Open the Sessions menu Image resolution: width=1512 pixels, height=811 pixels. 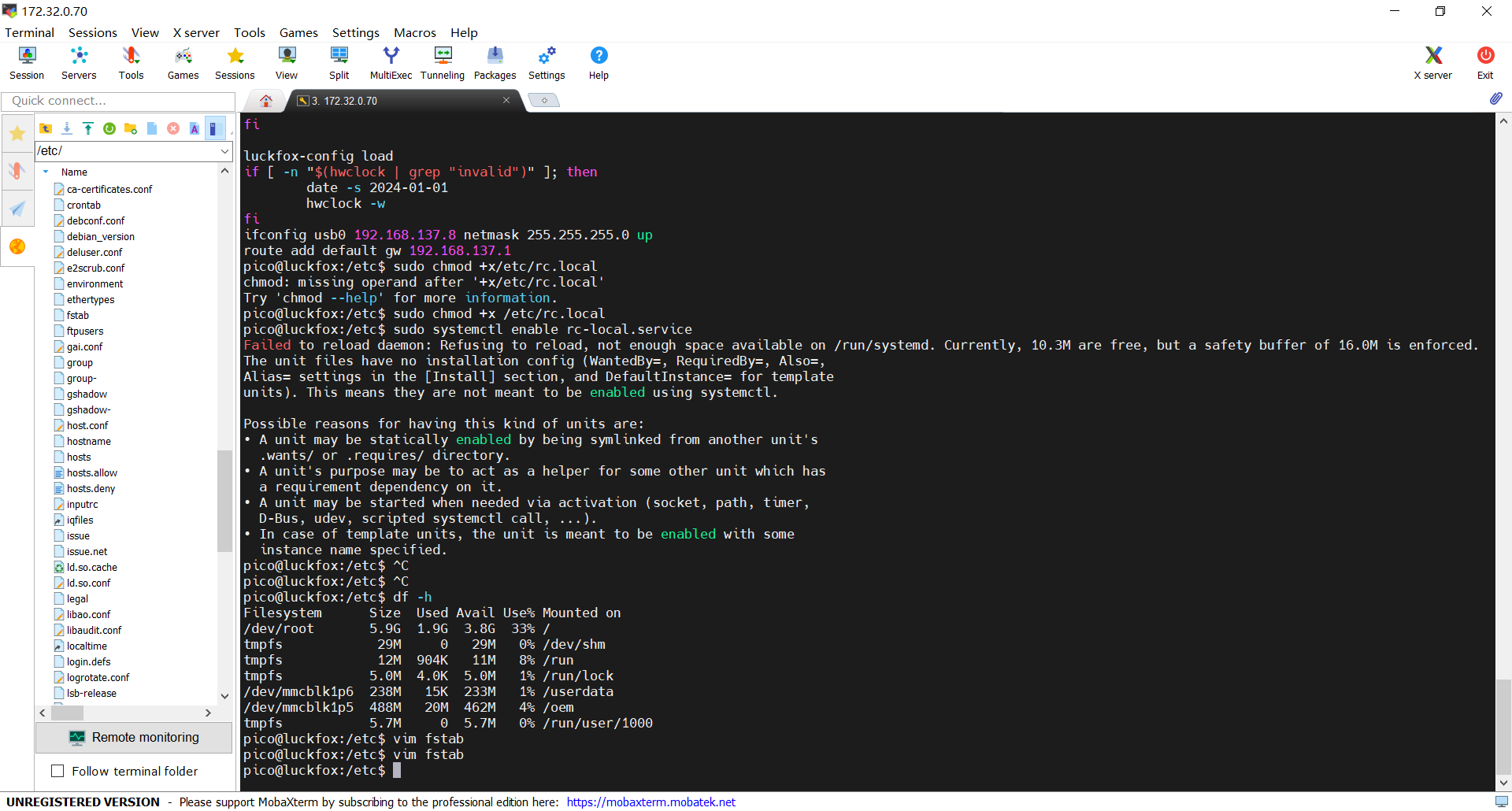[92, 32]
